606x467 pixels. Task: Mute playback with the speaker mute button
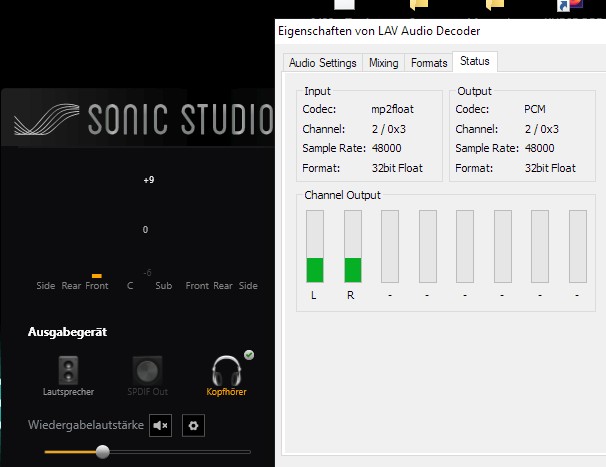pos(161,425)
